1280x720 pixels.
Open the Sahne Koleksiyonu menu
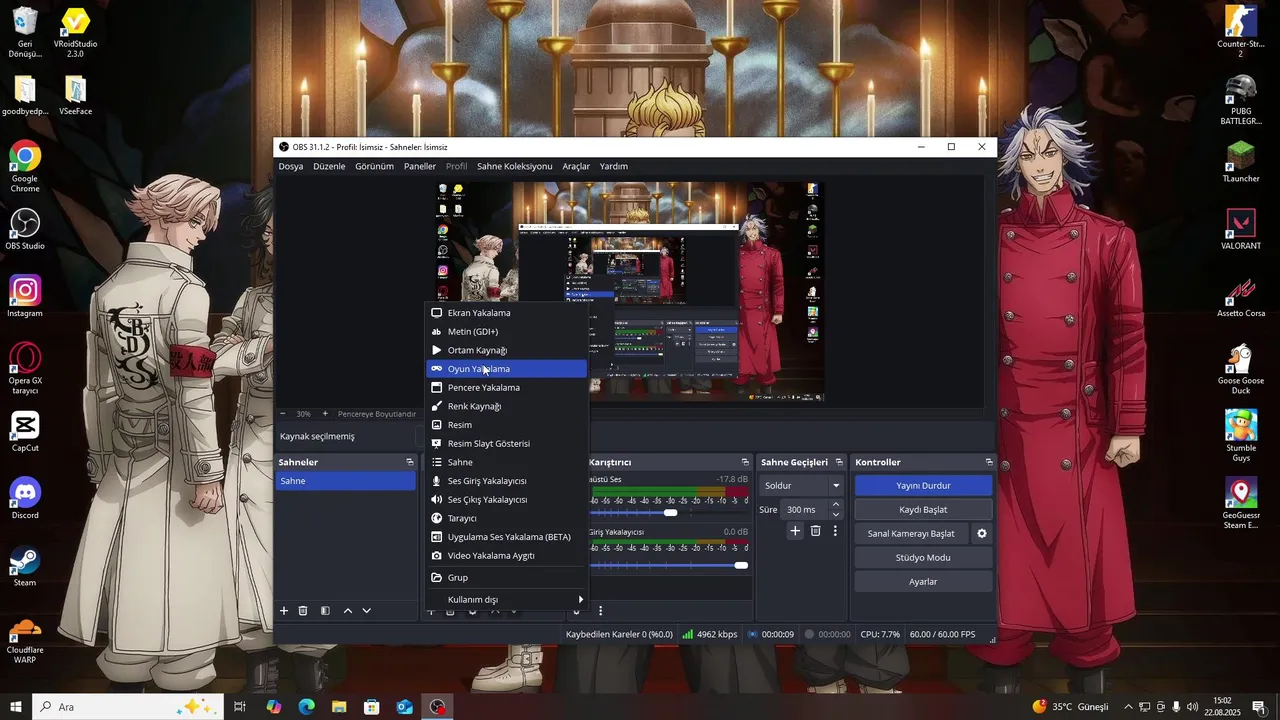click(x=515, y=166)
